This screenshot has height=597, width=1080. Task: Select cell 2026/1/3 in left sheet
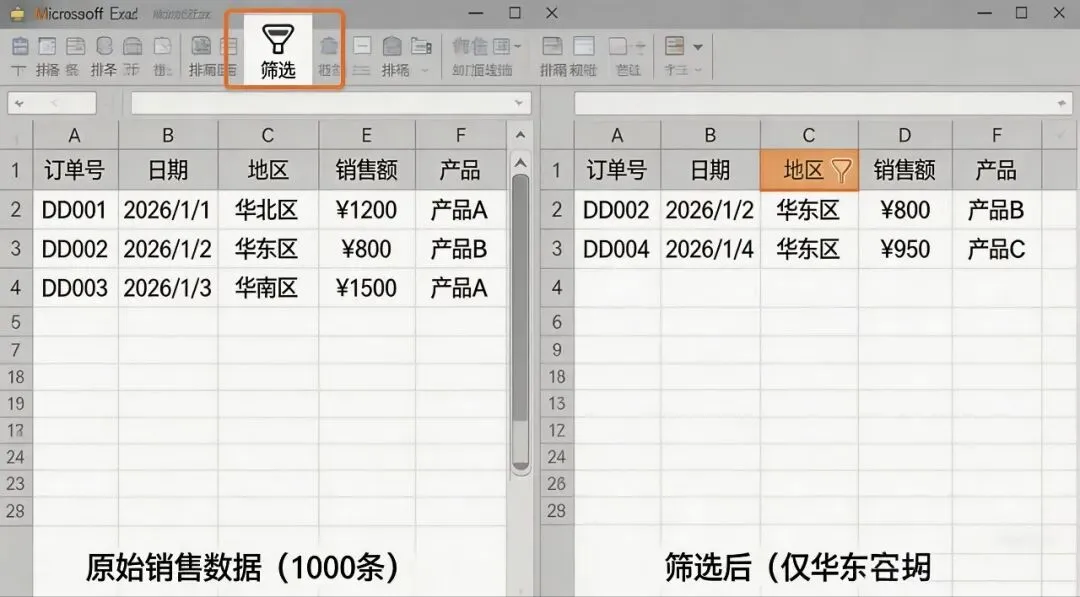tap(168, 288)
